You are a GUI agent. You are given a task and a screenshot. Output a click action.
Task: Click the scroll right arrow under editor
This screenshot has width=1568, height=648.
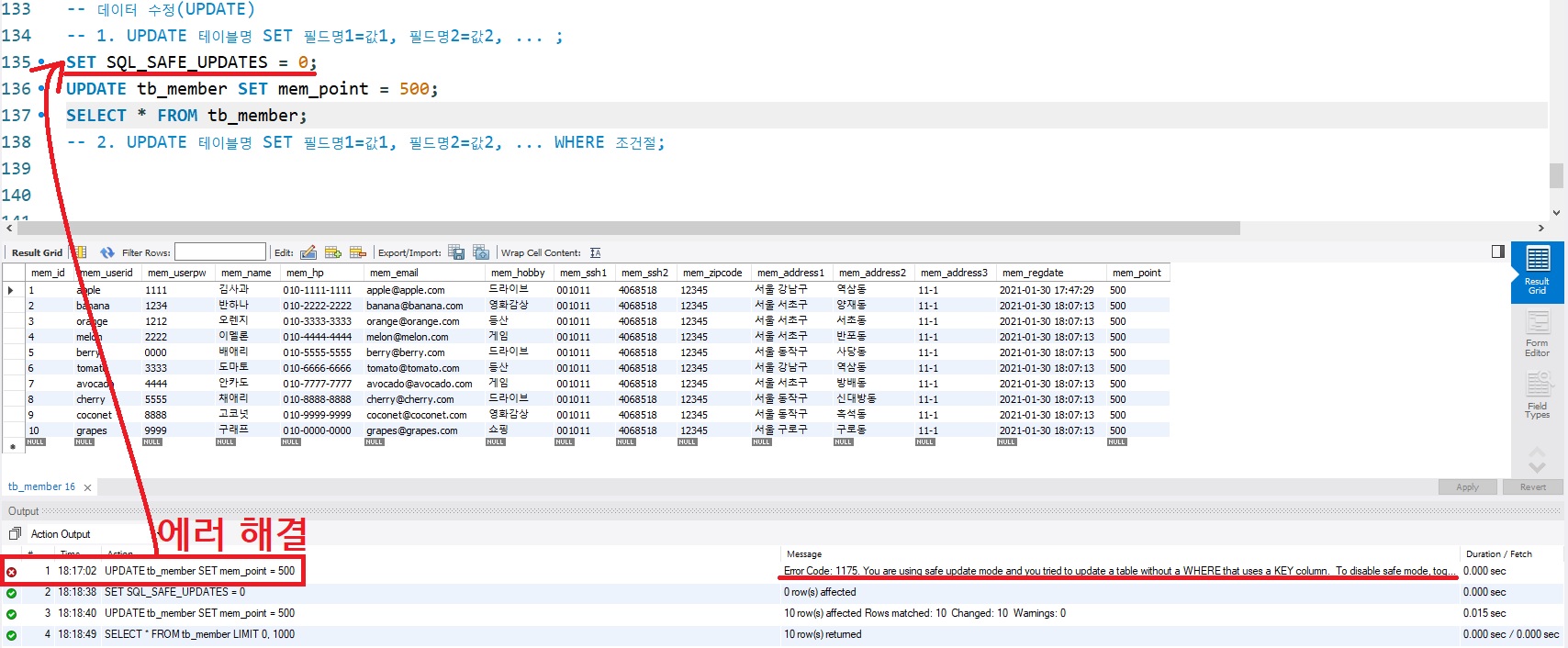(1540, 228)
